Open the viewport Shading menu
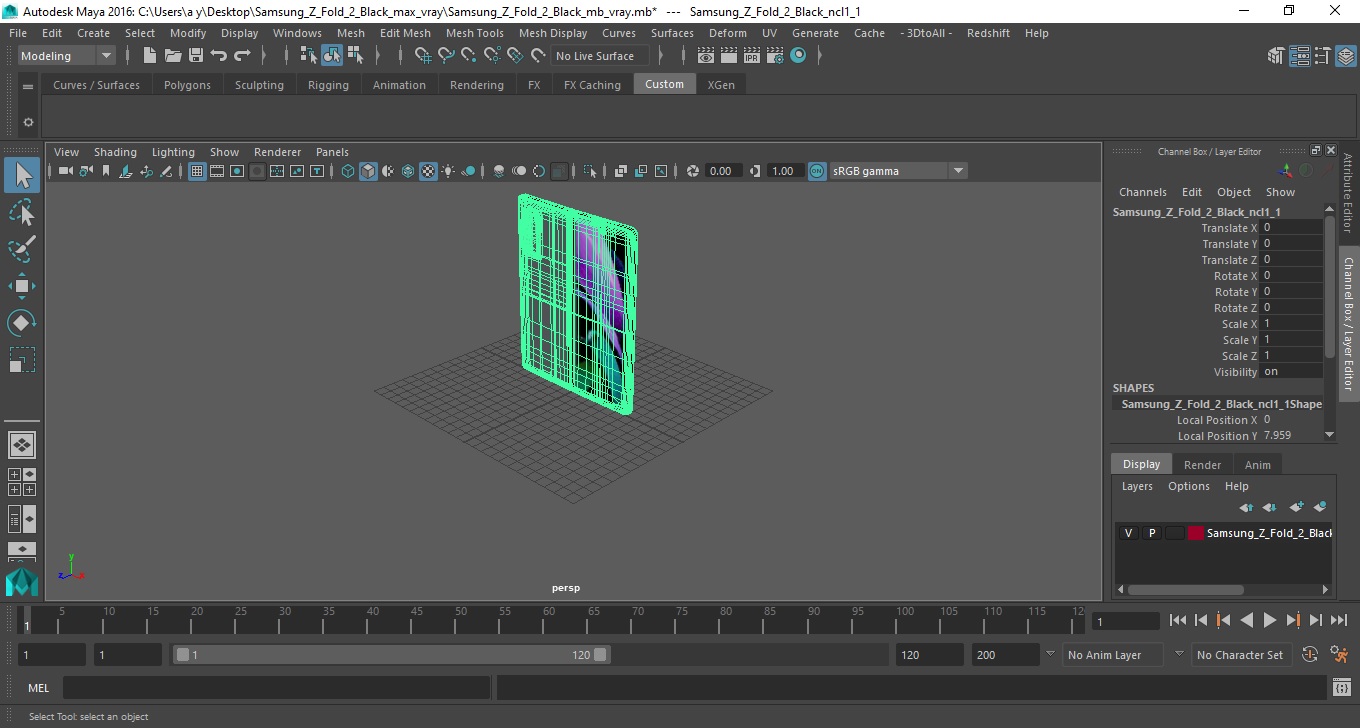 click(115, 152)
